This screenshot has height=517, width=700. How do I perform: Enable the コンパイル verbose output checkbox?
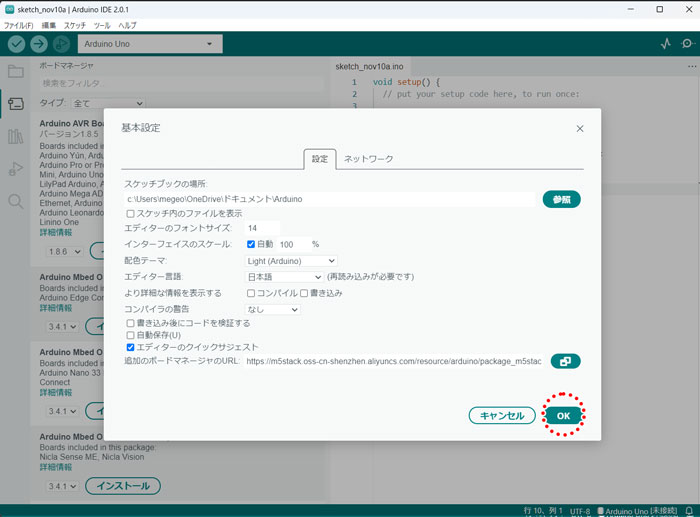coord(251,293)
